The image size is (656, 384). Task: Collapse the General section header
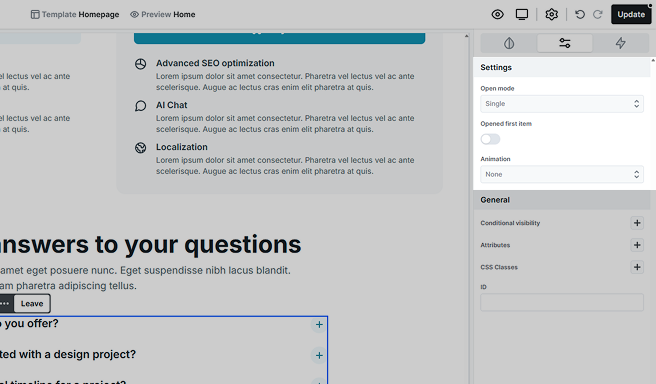[561, 200]
